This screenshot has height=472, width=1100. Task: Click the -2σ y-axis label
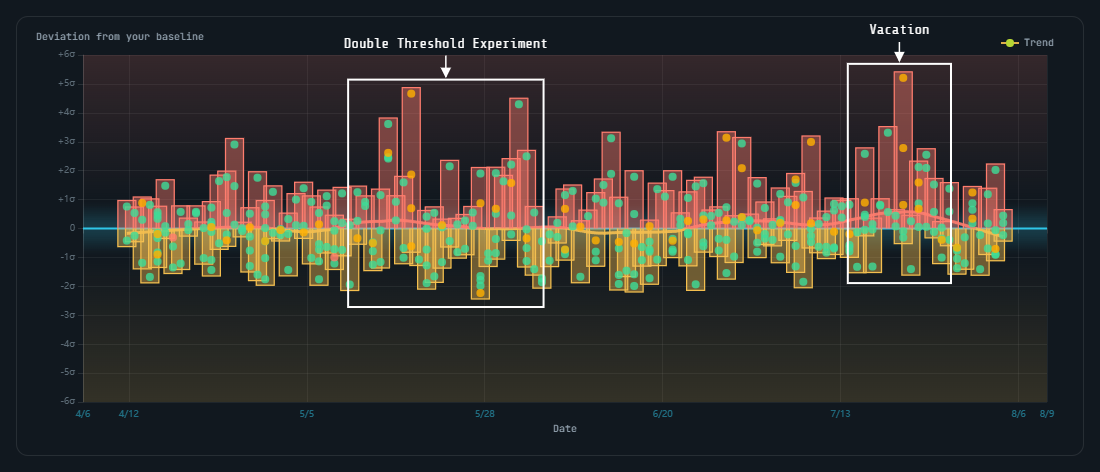[67, 286]
